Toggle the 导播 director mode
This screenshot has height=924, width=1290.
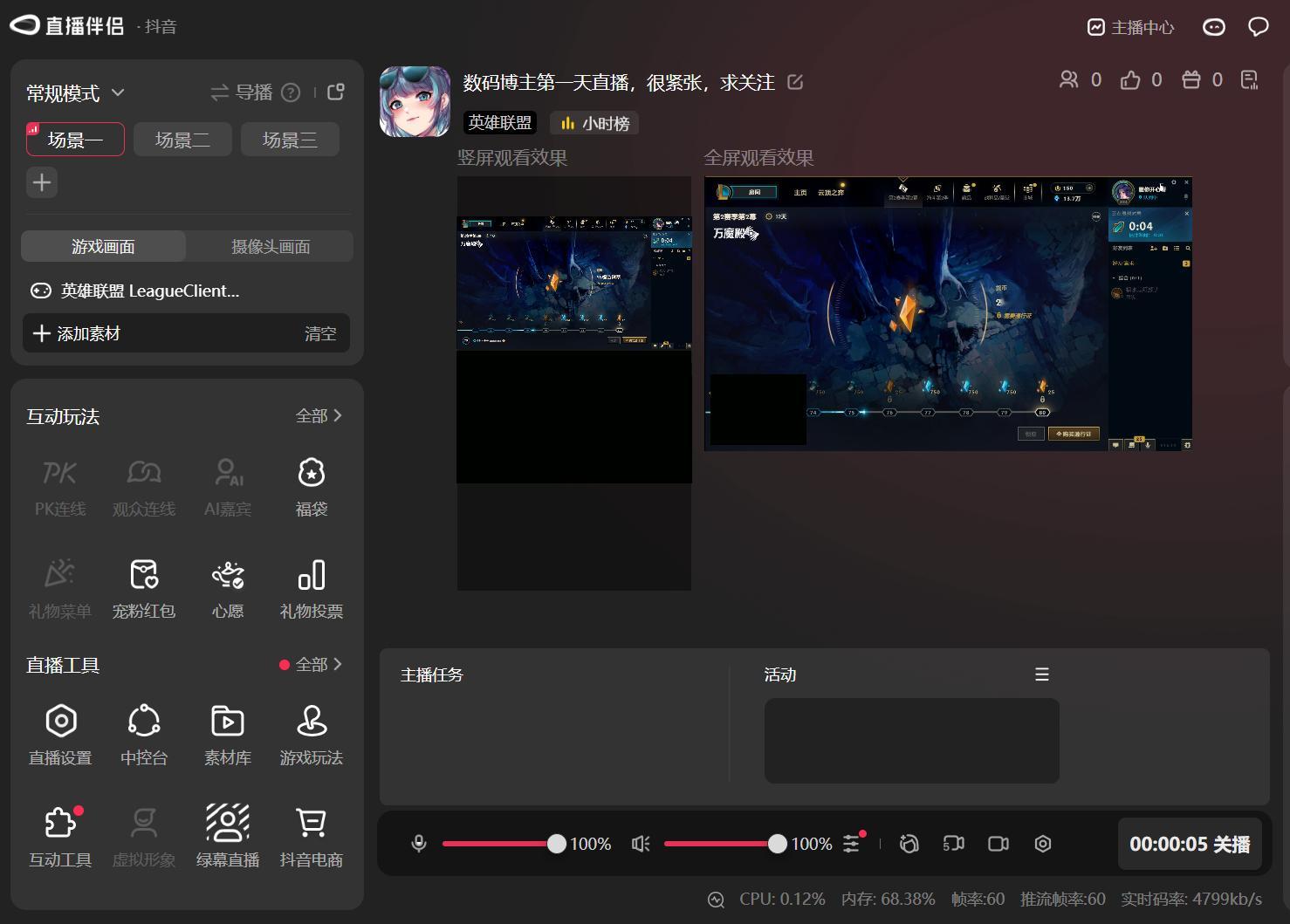pos(242,92)
